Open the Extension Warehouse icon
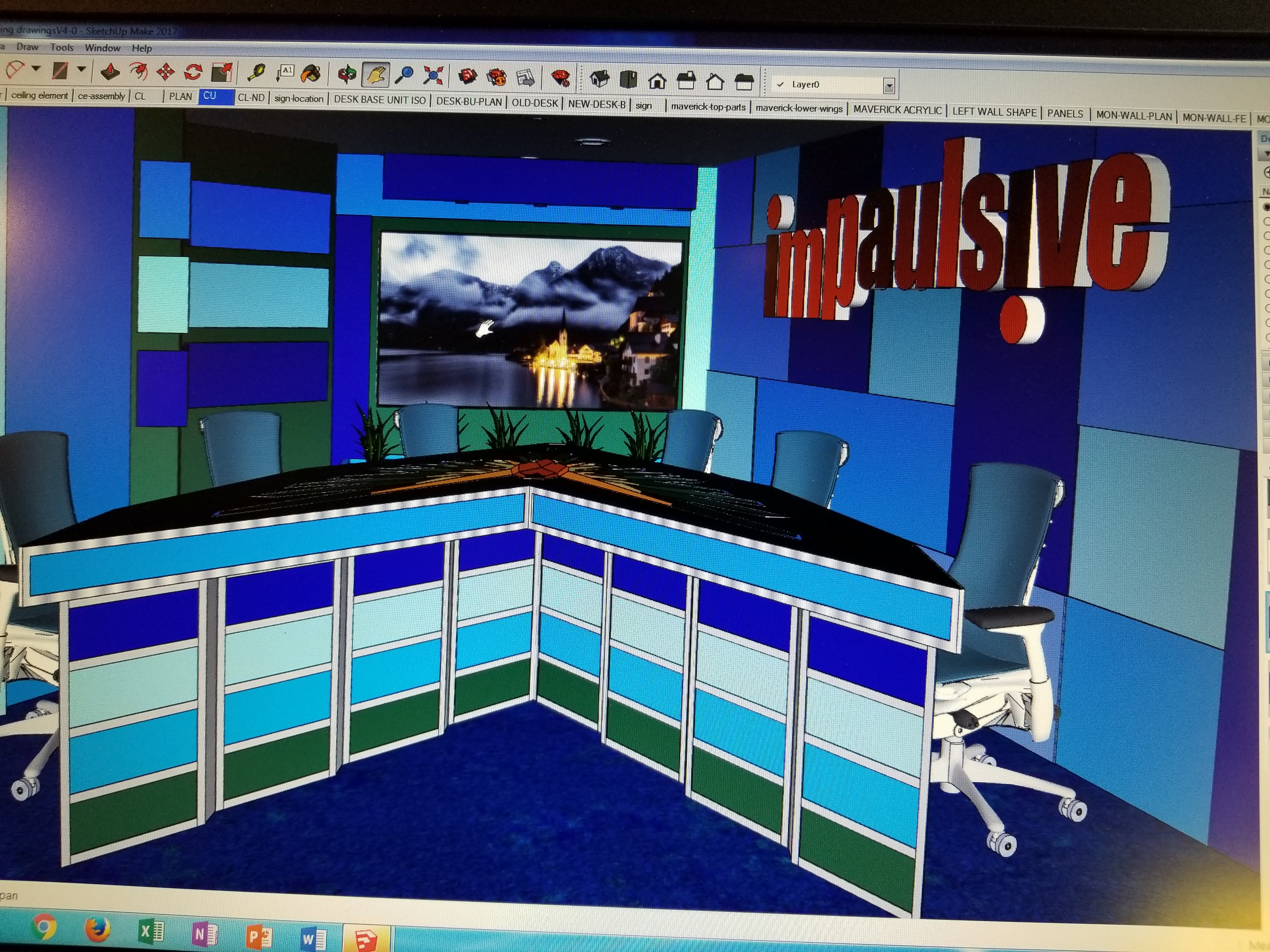 click(497, 77)
